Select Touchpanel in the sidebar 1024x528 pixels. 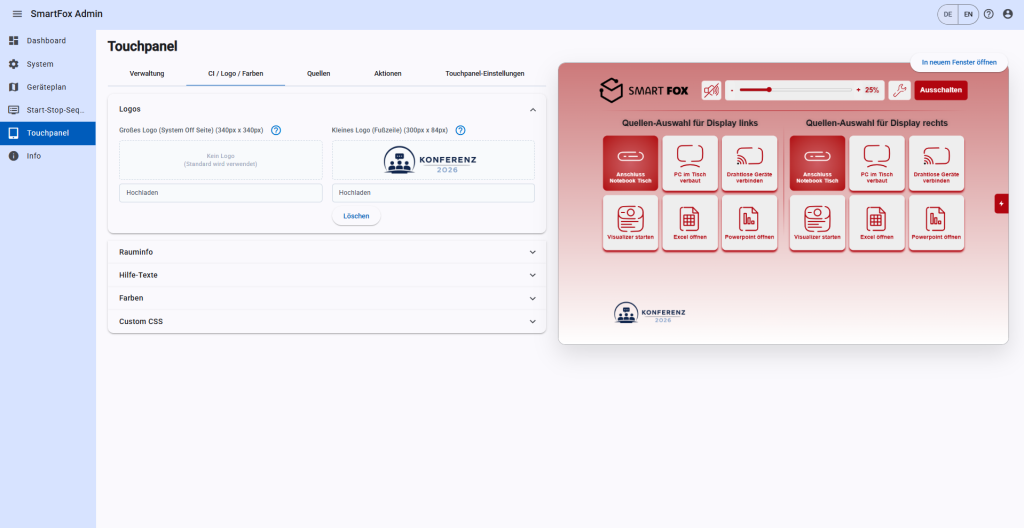pyautogui.click(x=48, y=133)
